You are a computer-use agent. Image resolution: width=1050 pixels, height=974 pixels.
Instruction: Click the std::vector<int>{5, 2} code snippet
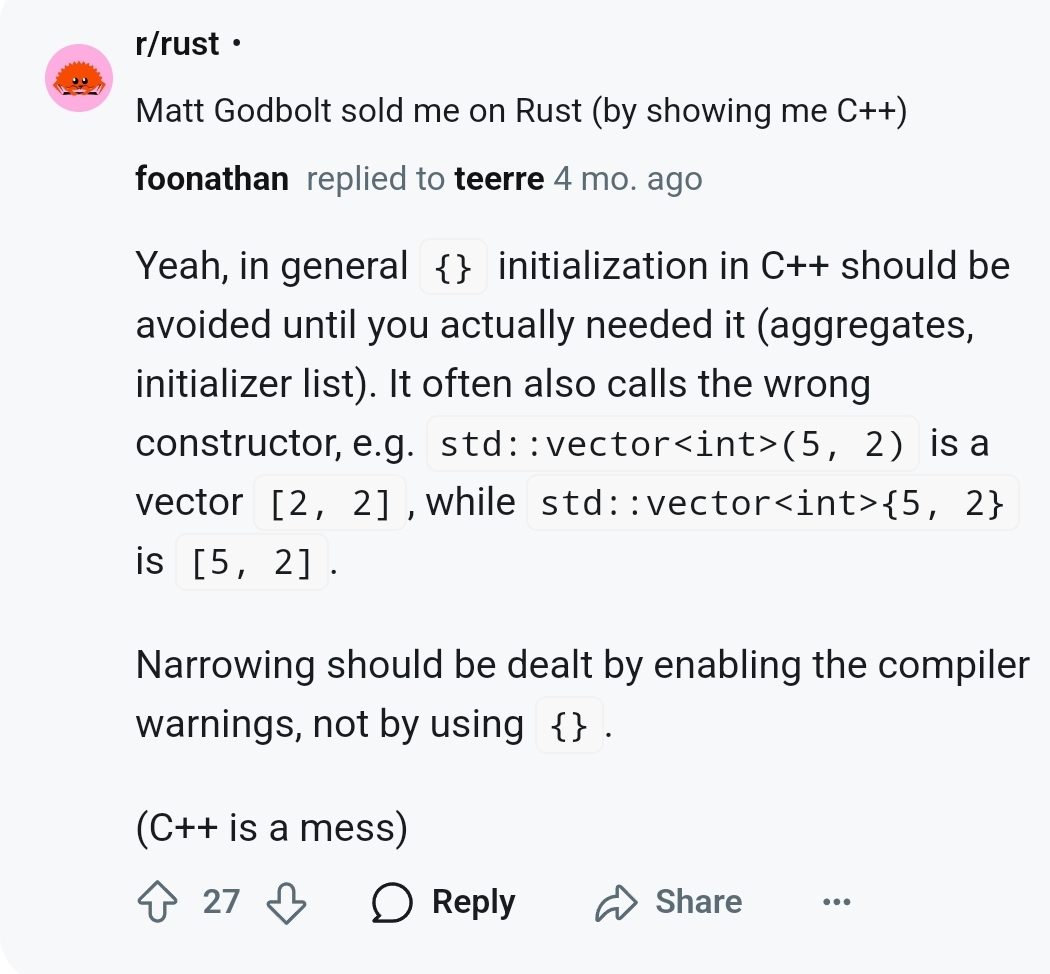(772, 503)
